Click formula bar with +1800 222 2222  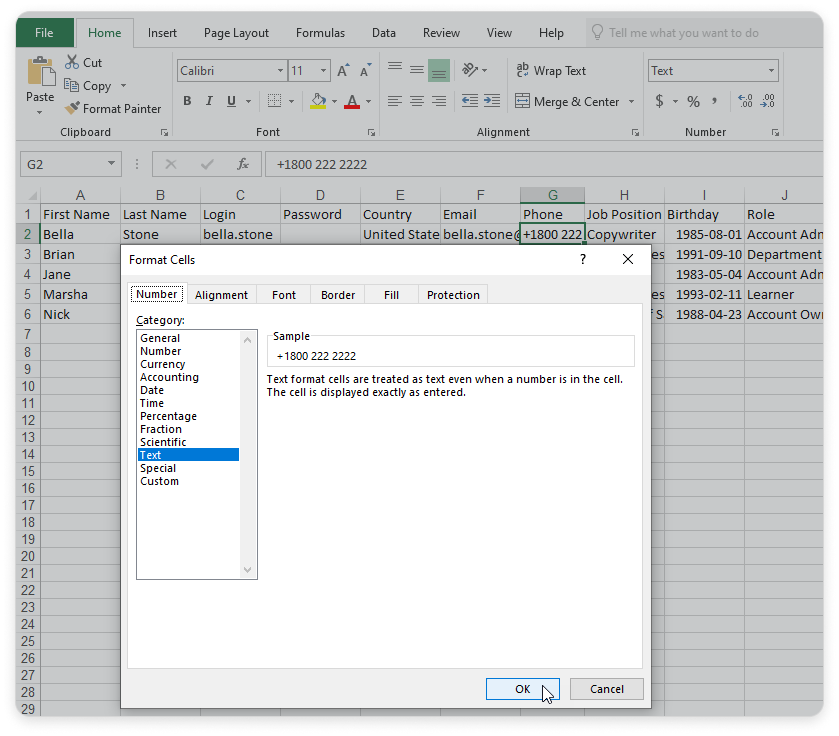[543, 164]
